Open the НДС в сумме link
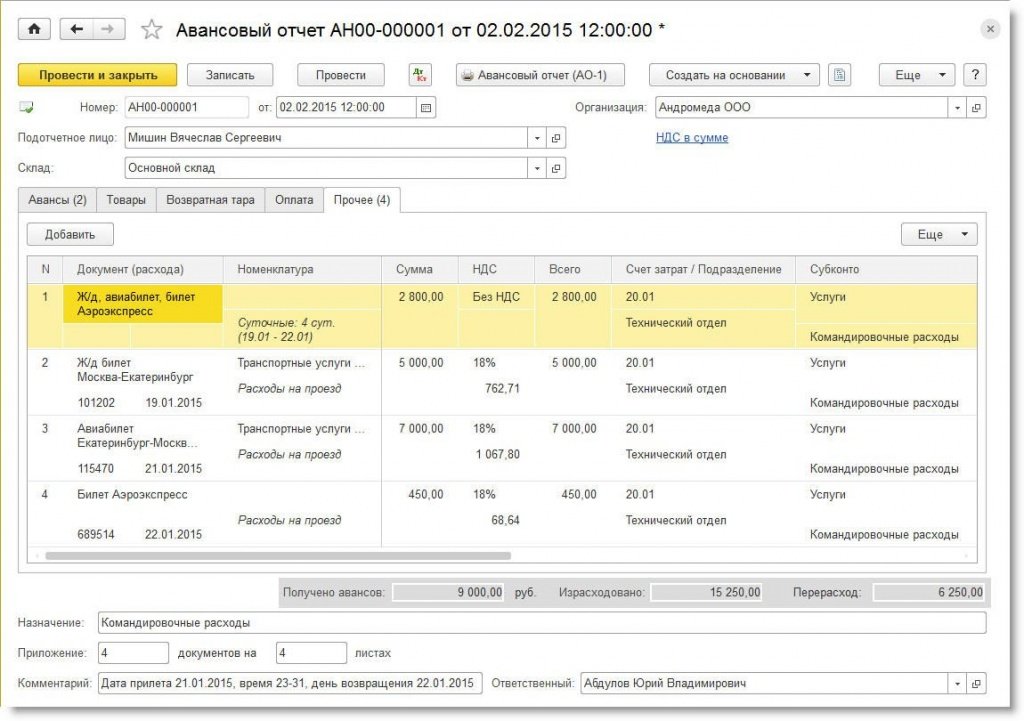1024x721 pixels. point(692,138)
